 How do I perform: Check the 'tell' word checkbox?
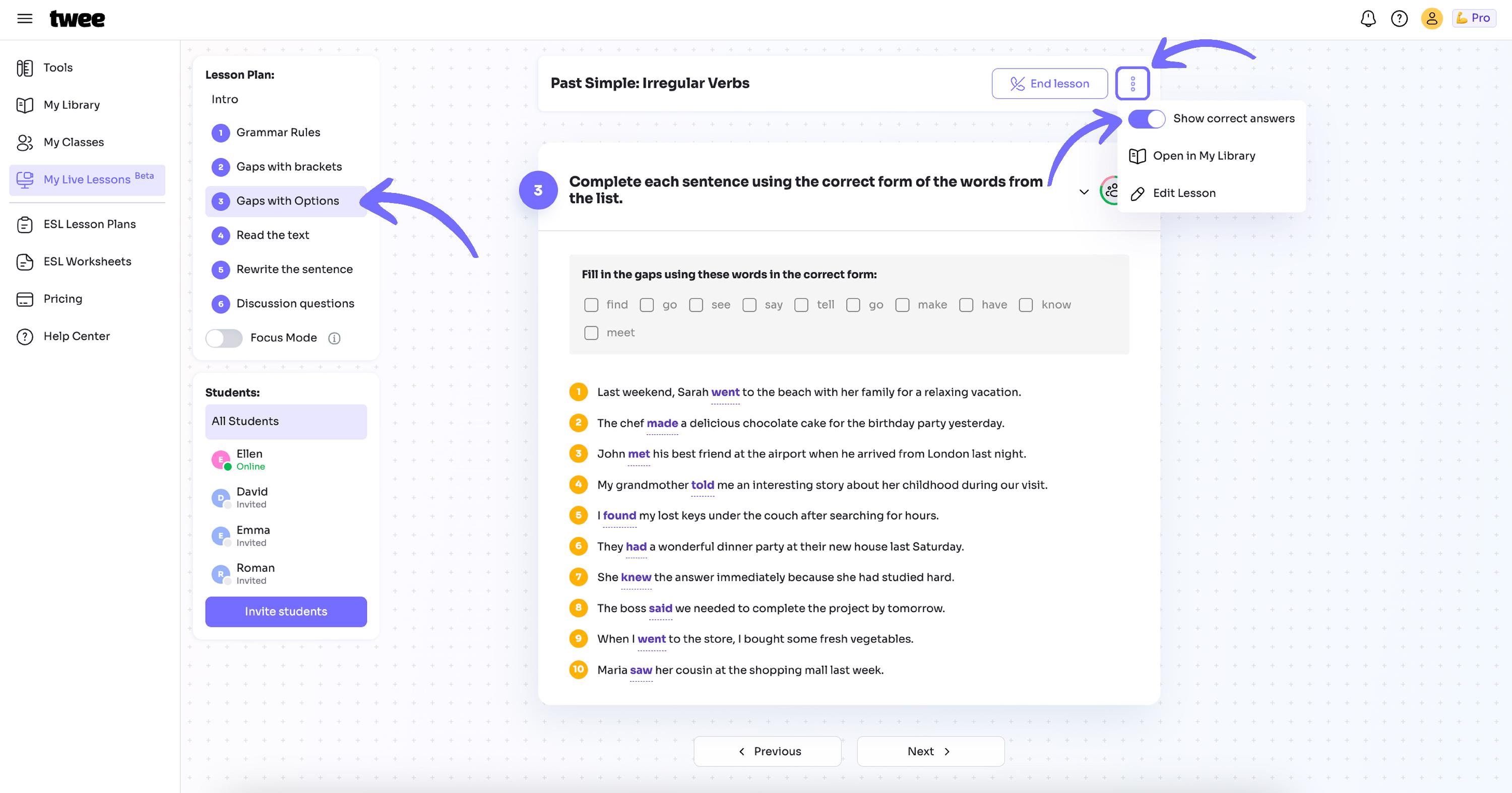coord(801,305)
